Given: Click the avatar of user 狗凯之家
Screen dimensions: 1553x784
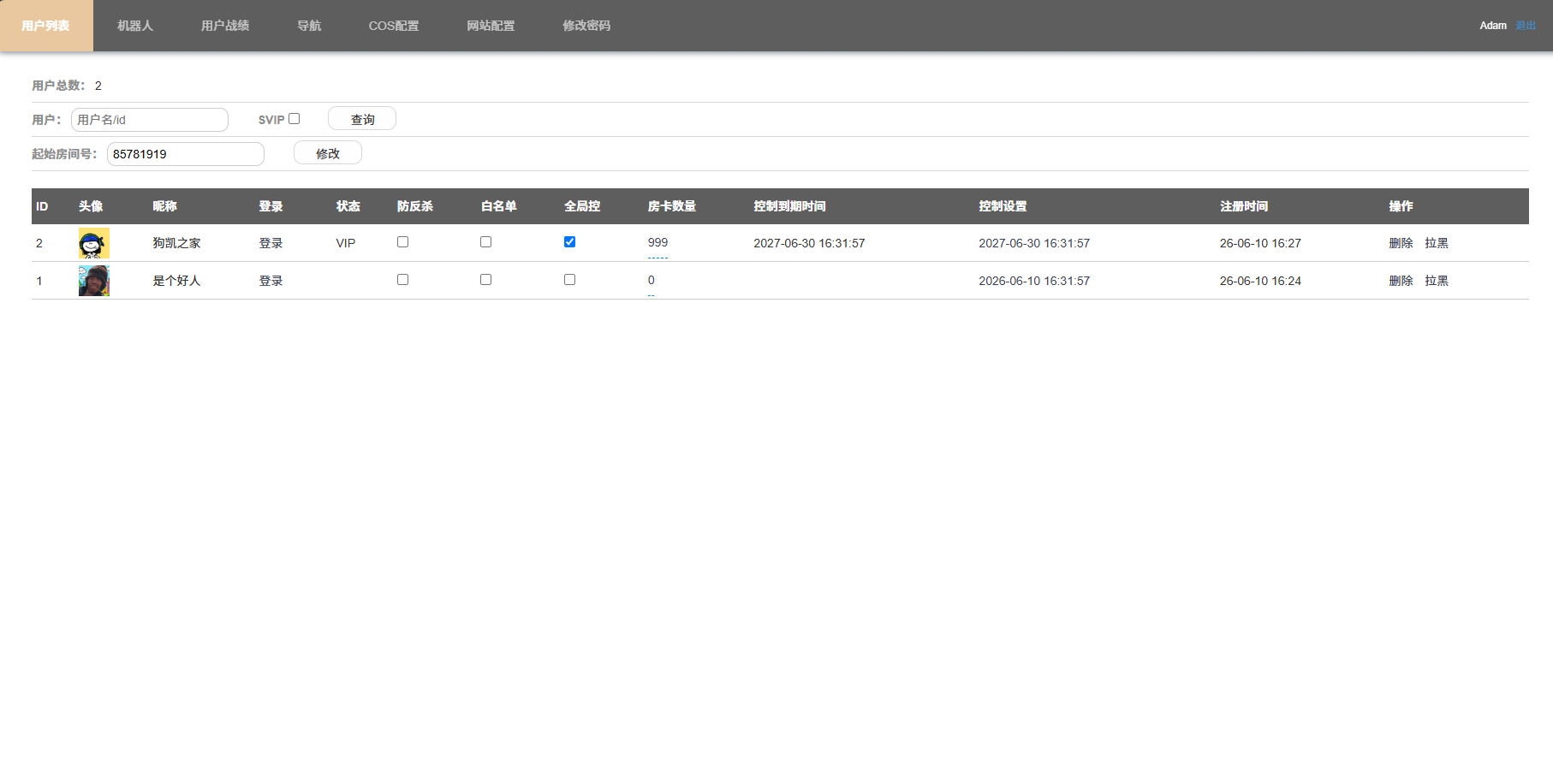Looking at the screenshot, I should (94, 243).
